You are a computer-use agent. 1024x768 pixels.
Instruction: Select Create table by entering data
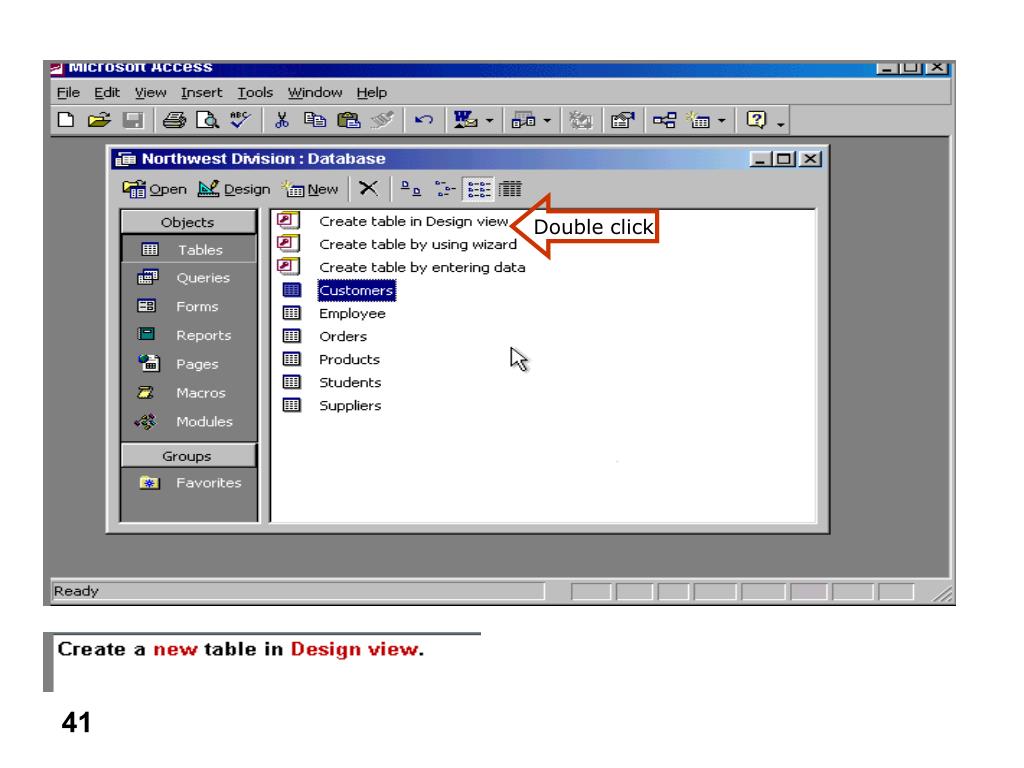pos(422,267)
